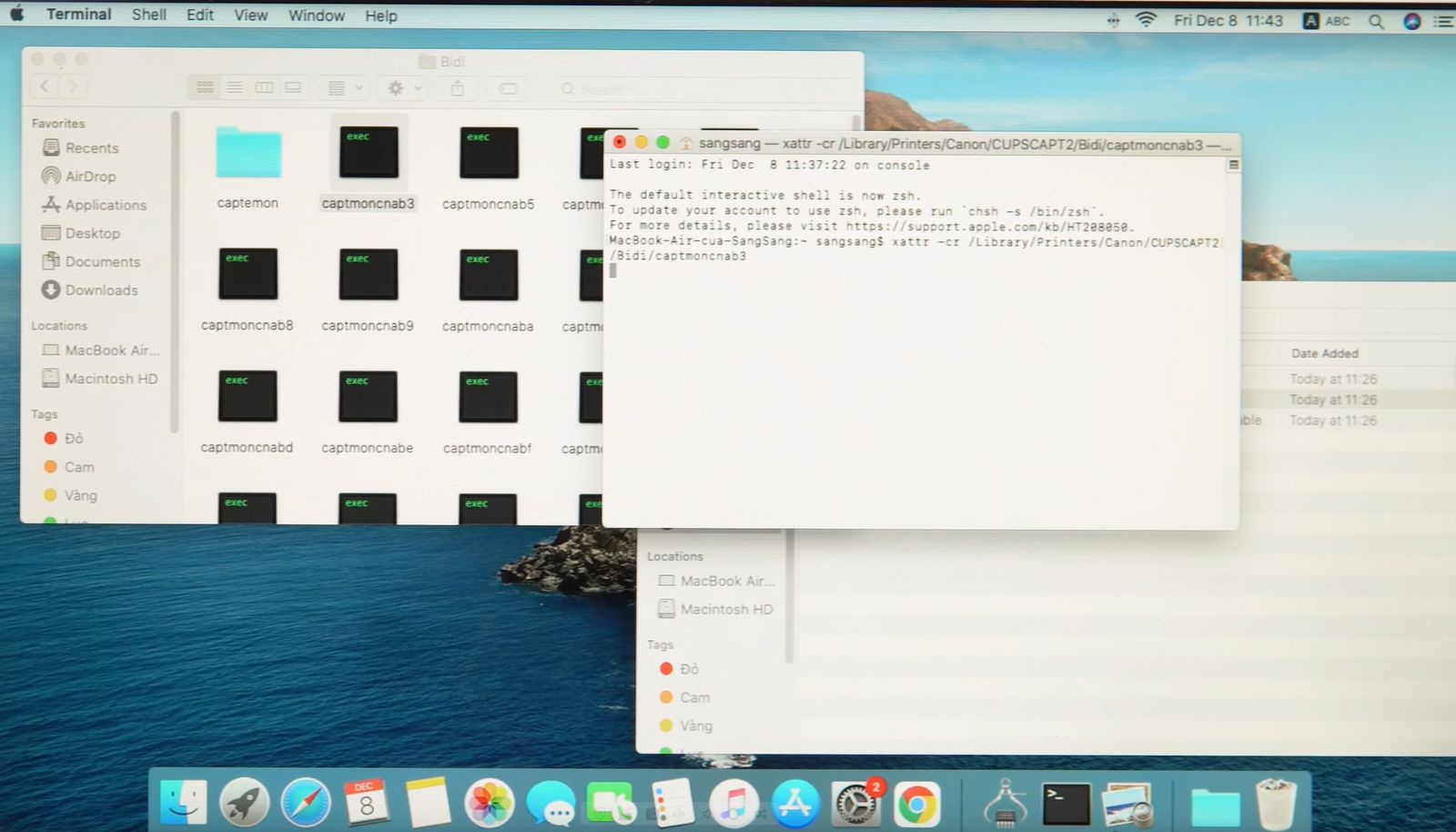Screen dimensions: 1456x832
Task: Open the Action gear dropdown in Bidi toolbar
Action: (x=404, y=87)
